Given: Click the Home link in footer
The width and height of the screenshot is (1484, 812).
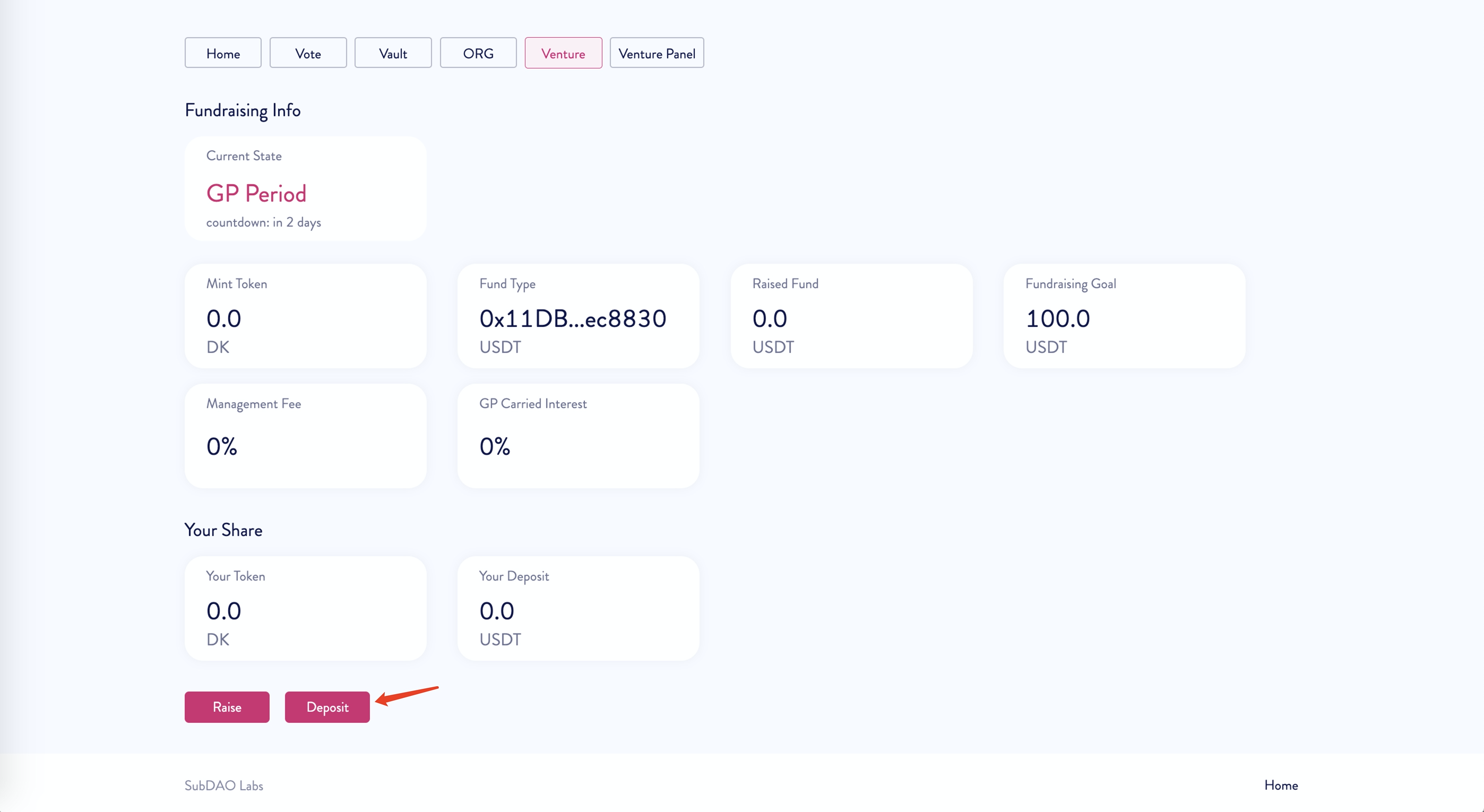Looking at the screenshot, I should coord(1281,785).
